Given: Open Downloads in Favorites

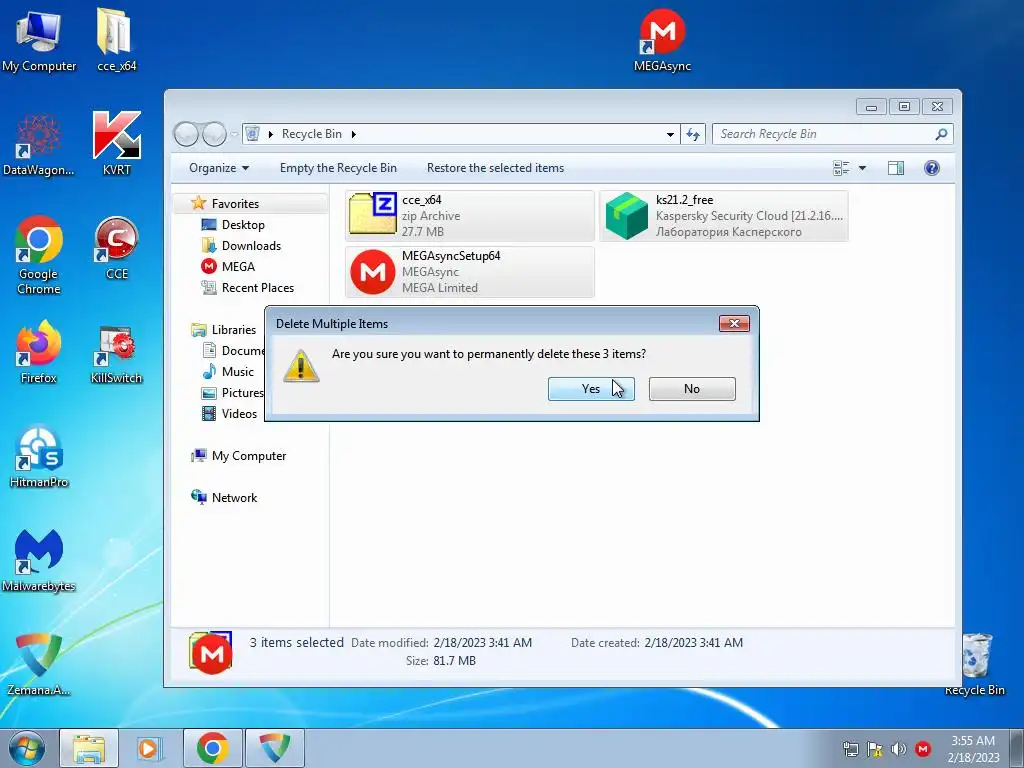Looking at the screenshot, I should point(251,246).
